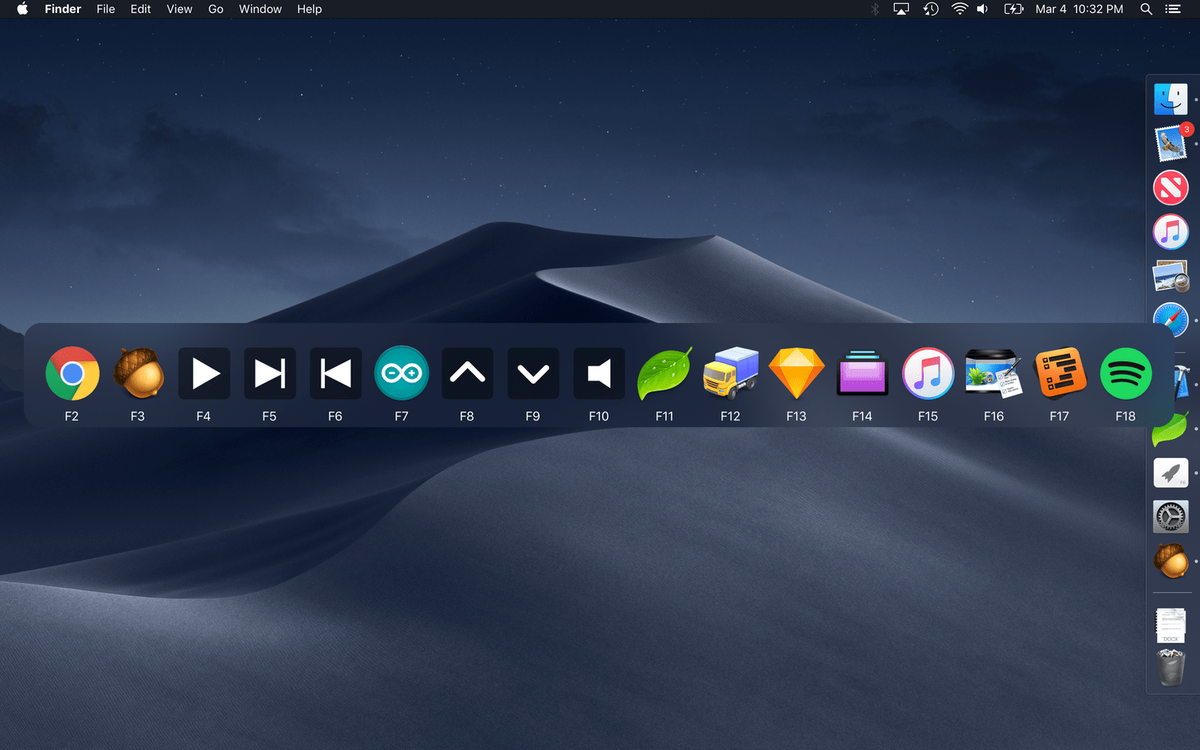The image size is (1200, 750).
Task: Open the DOCX document in the Dock
Action: click(x=1171, y=625)
